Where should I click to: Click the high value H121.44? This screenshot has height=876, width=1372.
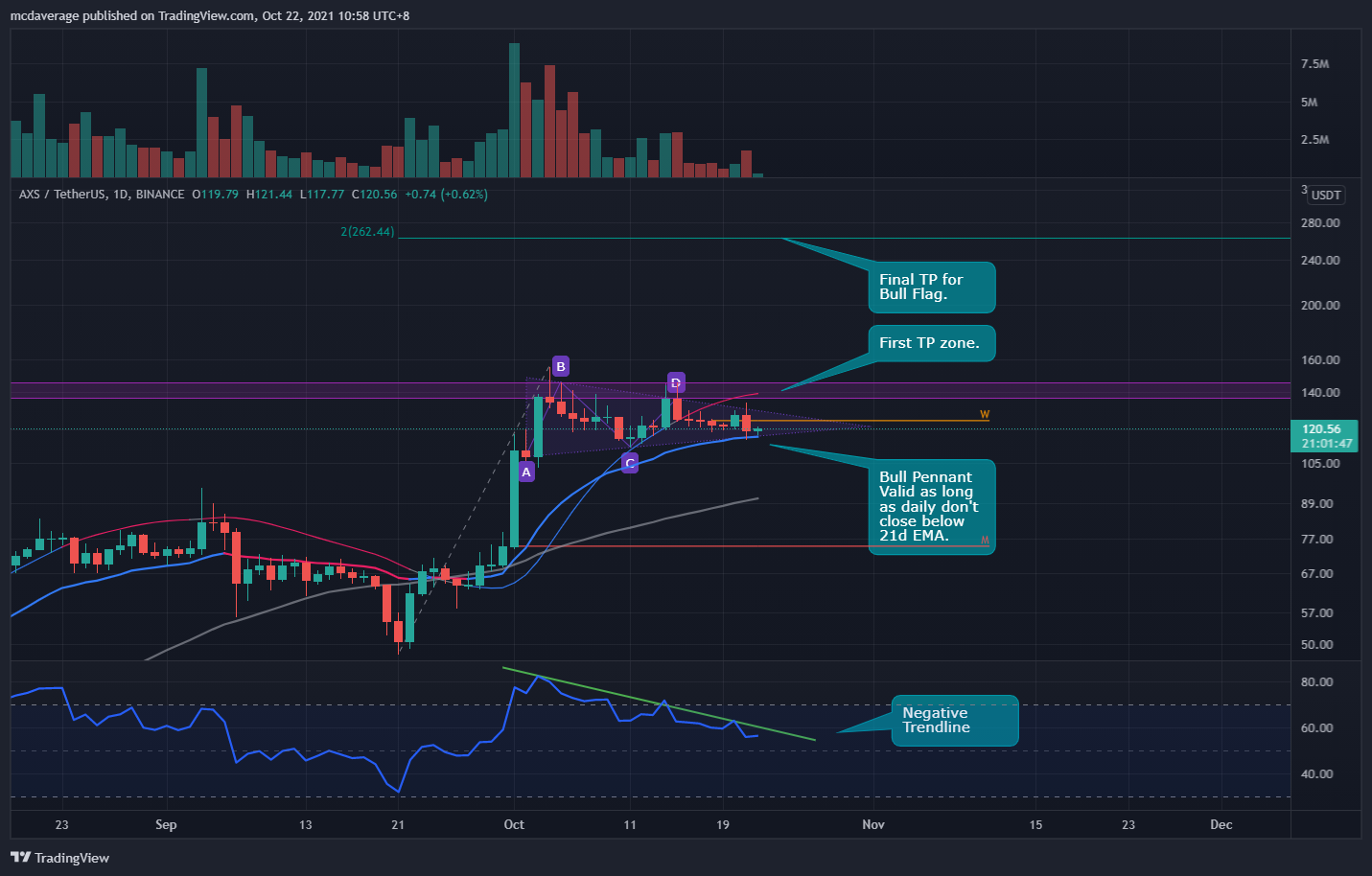269,194
